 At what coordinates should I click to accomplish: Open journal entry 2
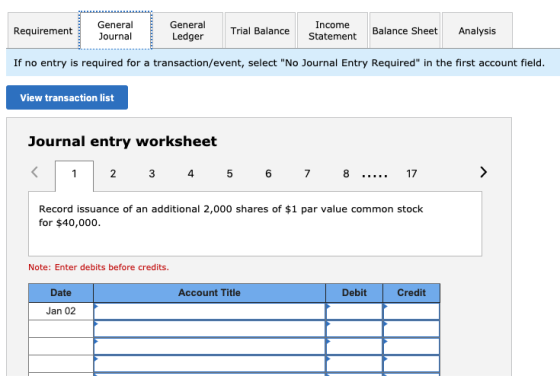(113, 174)
